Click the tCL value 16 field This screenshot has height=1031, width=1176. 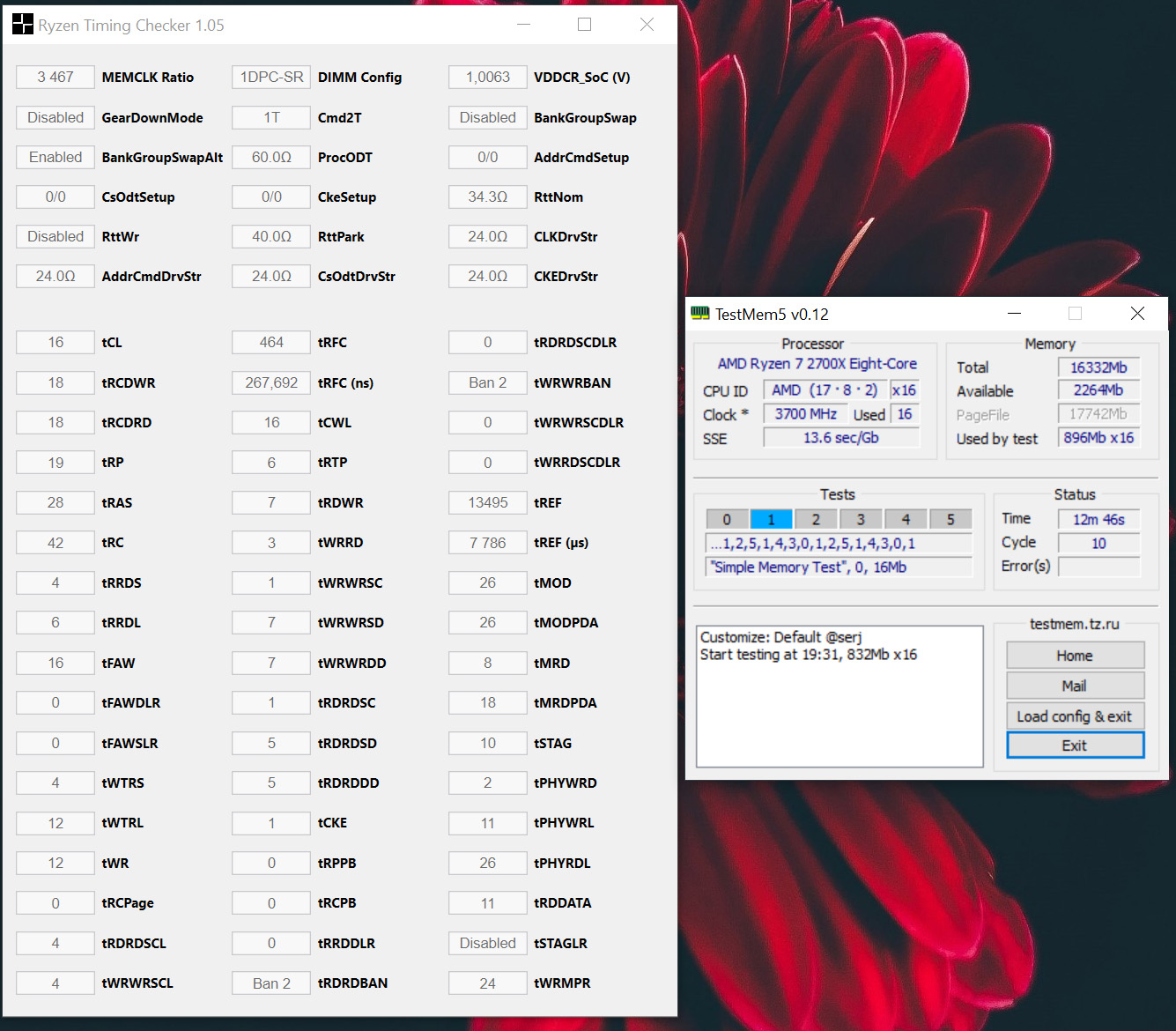(x=55, y=342)
